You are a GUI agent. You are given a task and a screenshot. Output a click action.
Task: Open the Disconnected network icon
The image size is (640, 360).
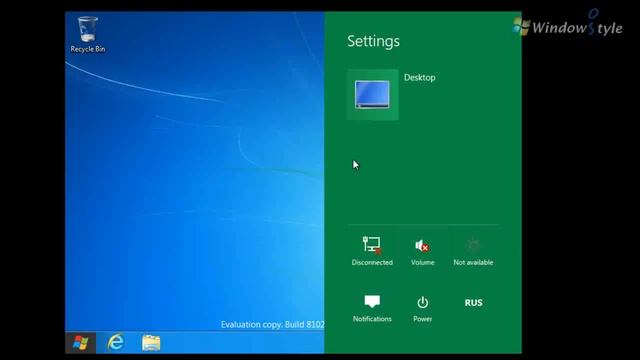point(372,251)
